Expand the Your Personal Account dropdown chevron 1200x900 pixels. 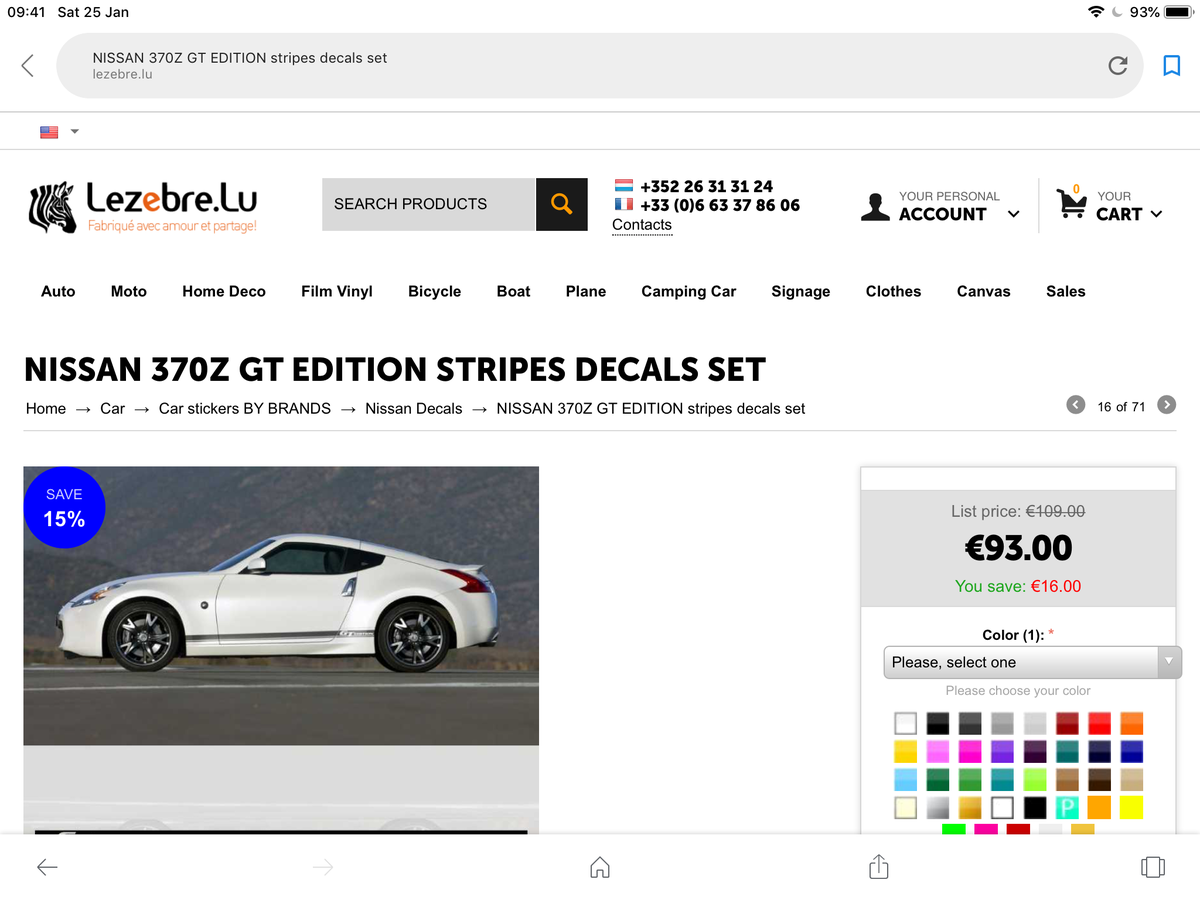(1013, 214)
